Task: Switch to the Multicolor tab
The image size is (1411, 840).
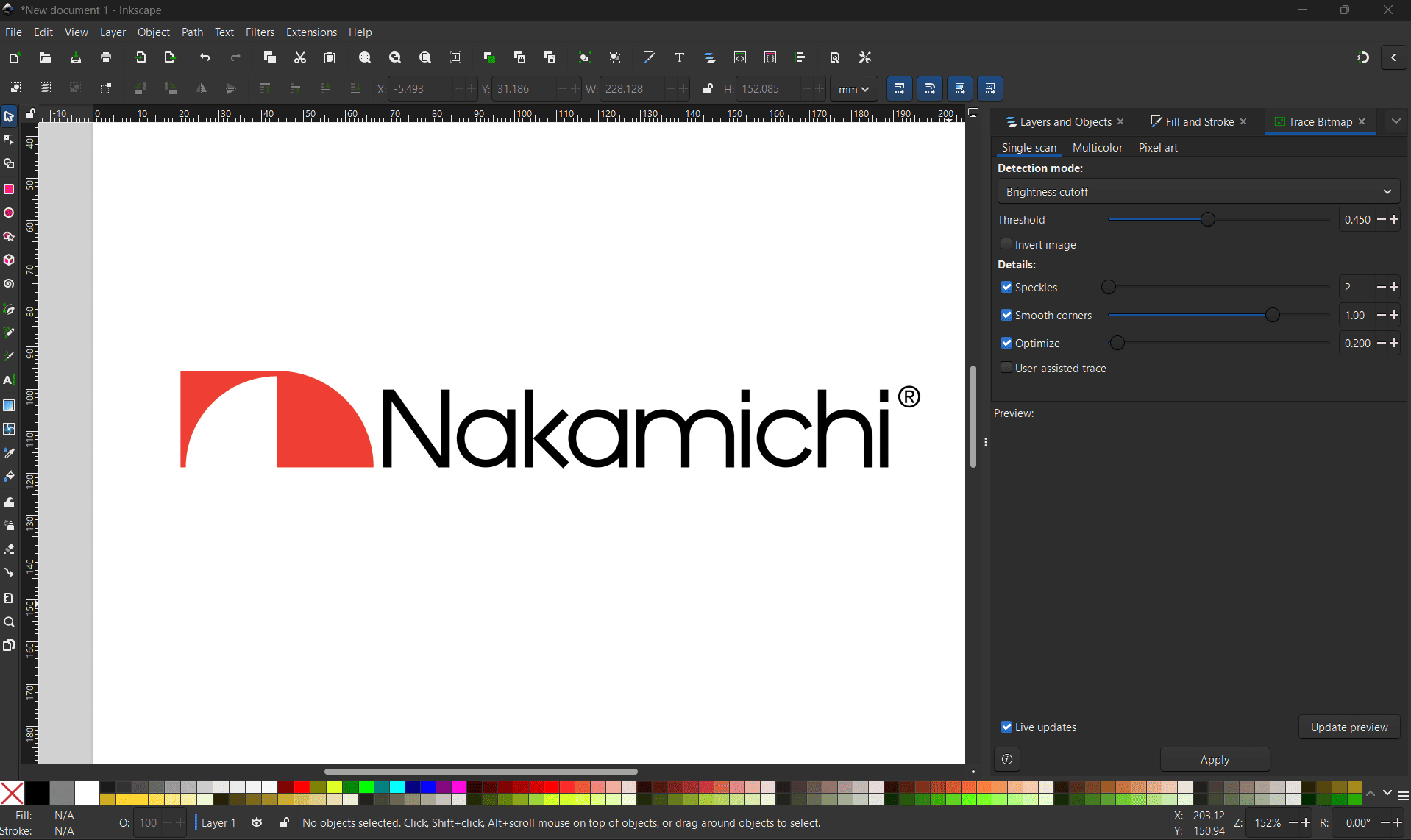Action: pos(1097,148)
